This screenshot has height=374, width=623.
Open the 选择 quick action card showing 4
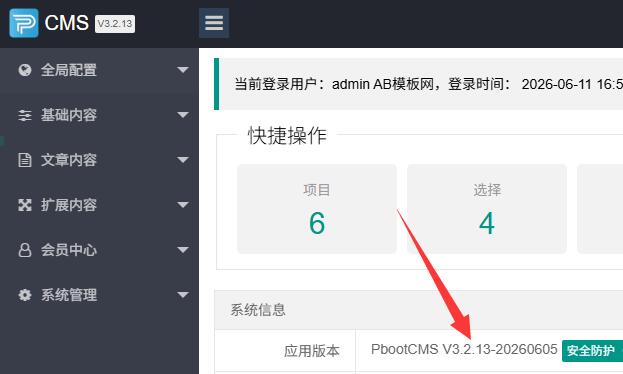487,209
